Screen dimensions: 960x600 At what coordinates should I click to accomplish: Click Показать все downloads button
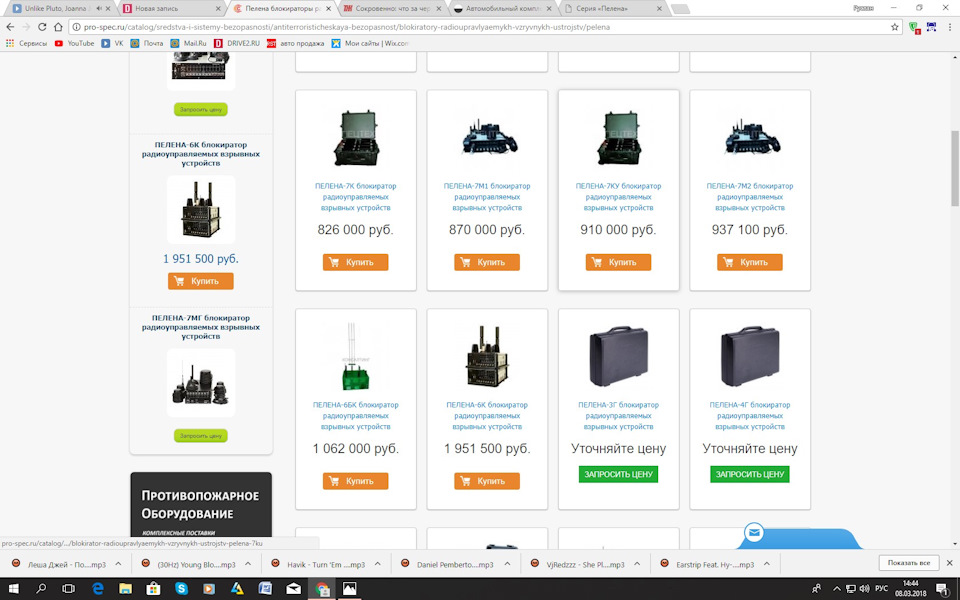point(909,563)
